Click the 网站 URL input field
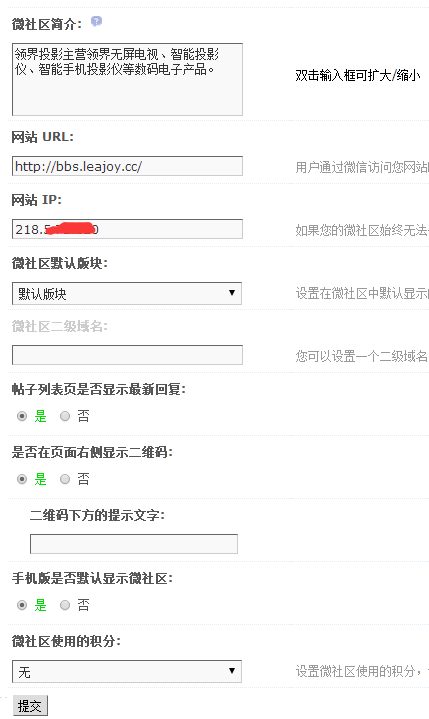 tap(127, 166)
